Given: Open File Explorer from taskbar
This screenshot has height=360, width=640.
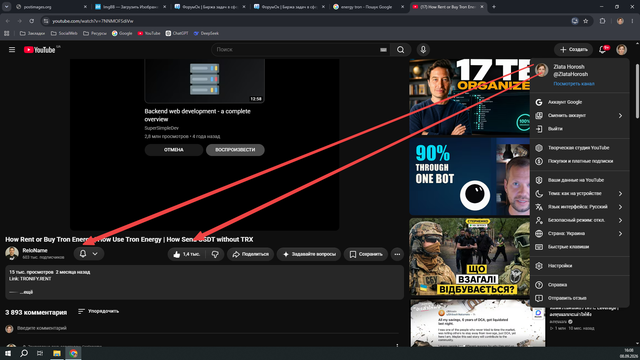Looking at the screenshot, I should pos(57,353).
